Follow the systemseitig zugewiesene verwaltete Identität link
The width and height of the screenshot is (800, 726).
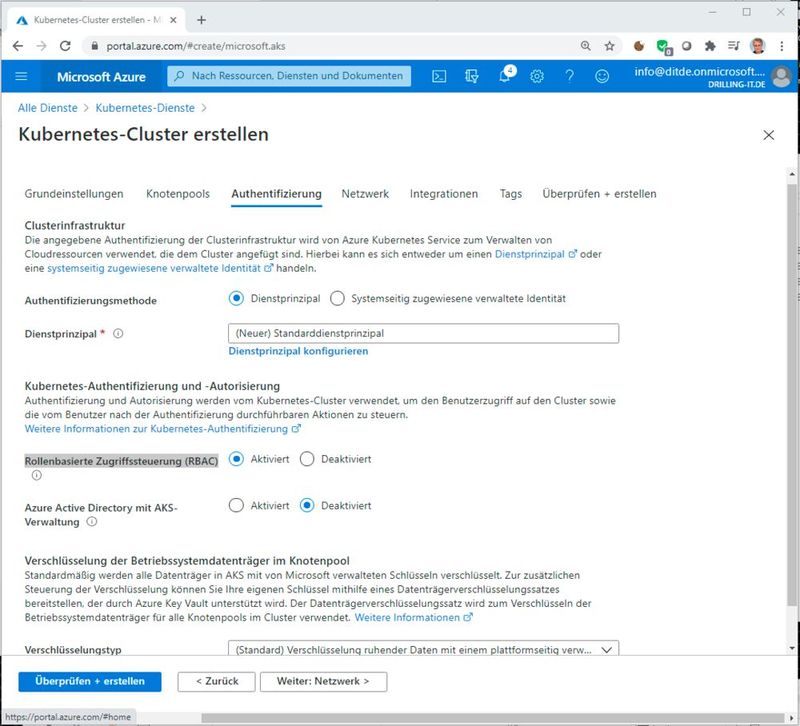160,268
